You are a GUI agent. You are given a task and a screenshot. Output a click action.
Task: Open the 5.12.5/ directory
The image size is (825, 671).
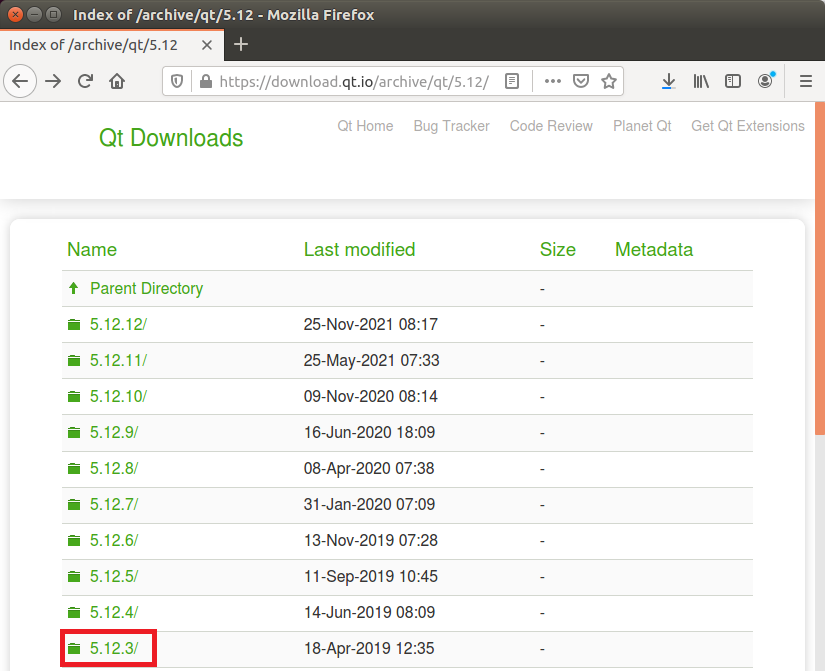click(x=114, y=576)
